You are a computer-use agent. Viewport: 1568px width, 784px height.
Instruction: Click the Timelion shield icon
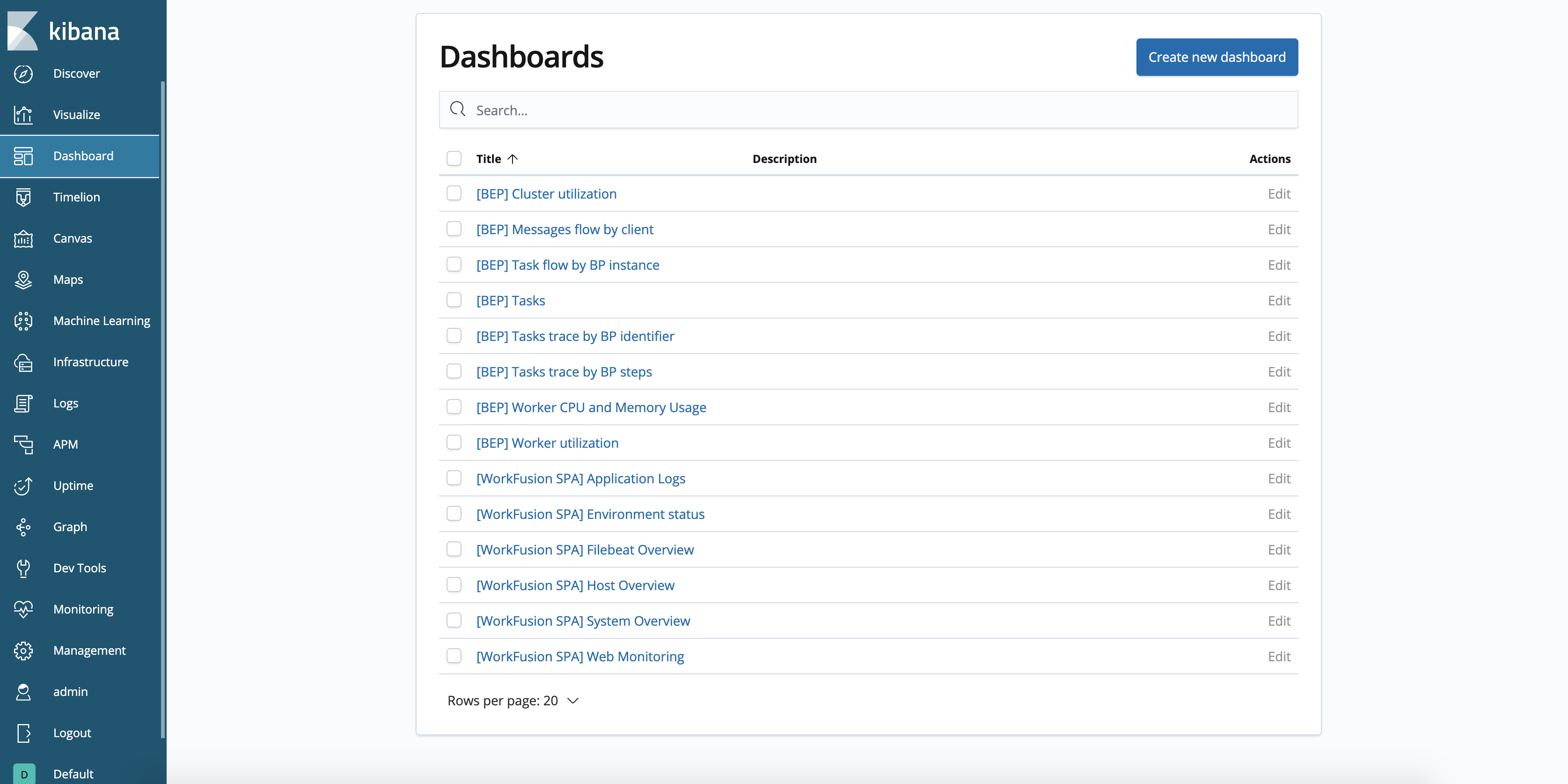pos(23,197)
